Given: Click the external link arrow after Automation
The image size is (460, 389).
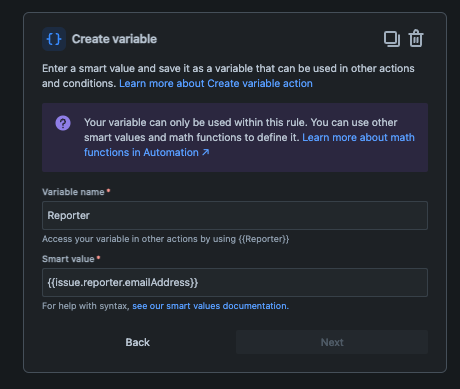Looking at the screenshot, I should point(206,152).
